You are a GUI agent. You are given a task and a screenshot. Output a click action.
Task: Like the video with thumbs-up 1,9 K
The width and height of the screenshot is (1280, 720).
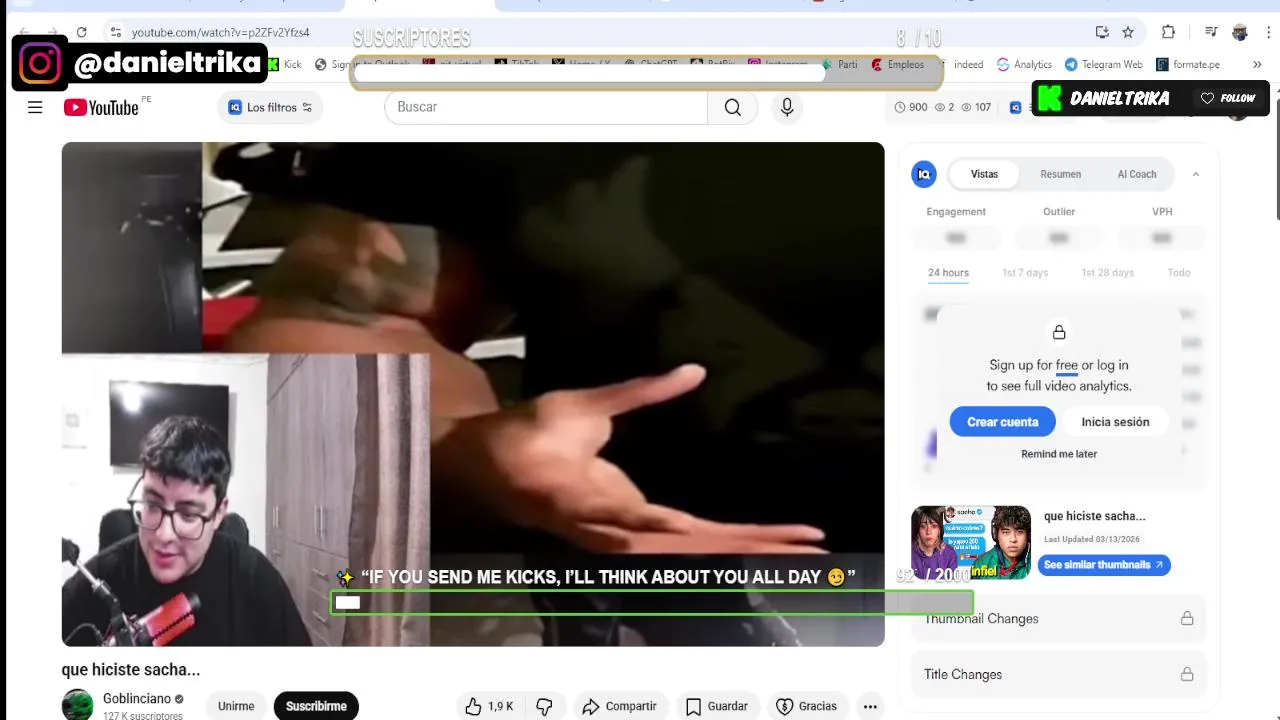point(488,706)
